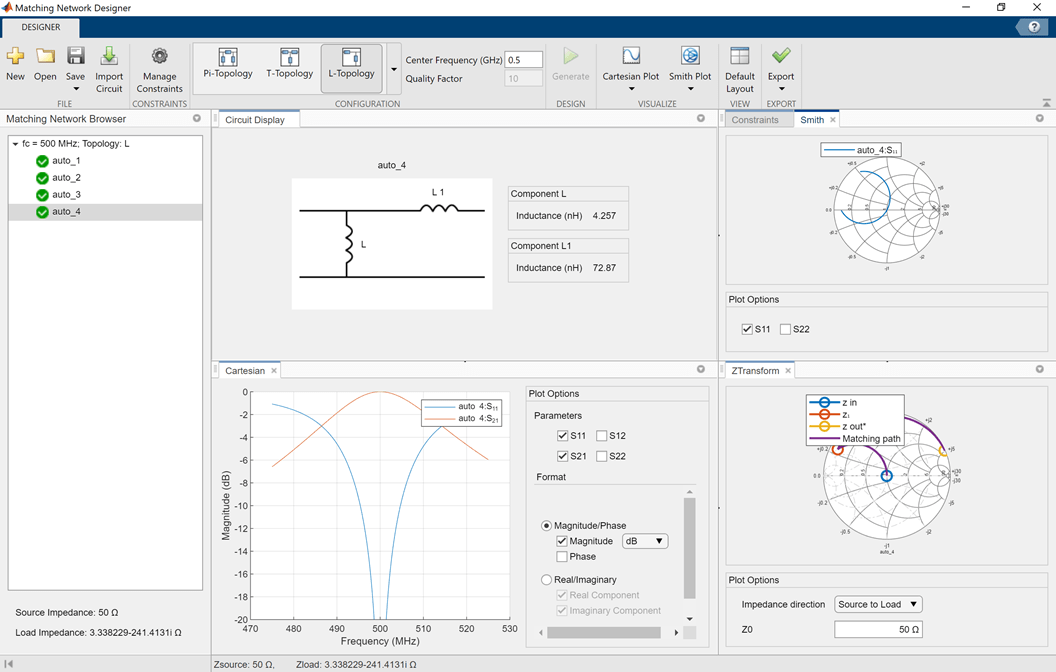Click the scroll-right arrow in Plot Options
This screenshot has width=1056, height=672.
[676, 632]
